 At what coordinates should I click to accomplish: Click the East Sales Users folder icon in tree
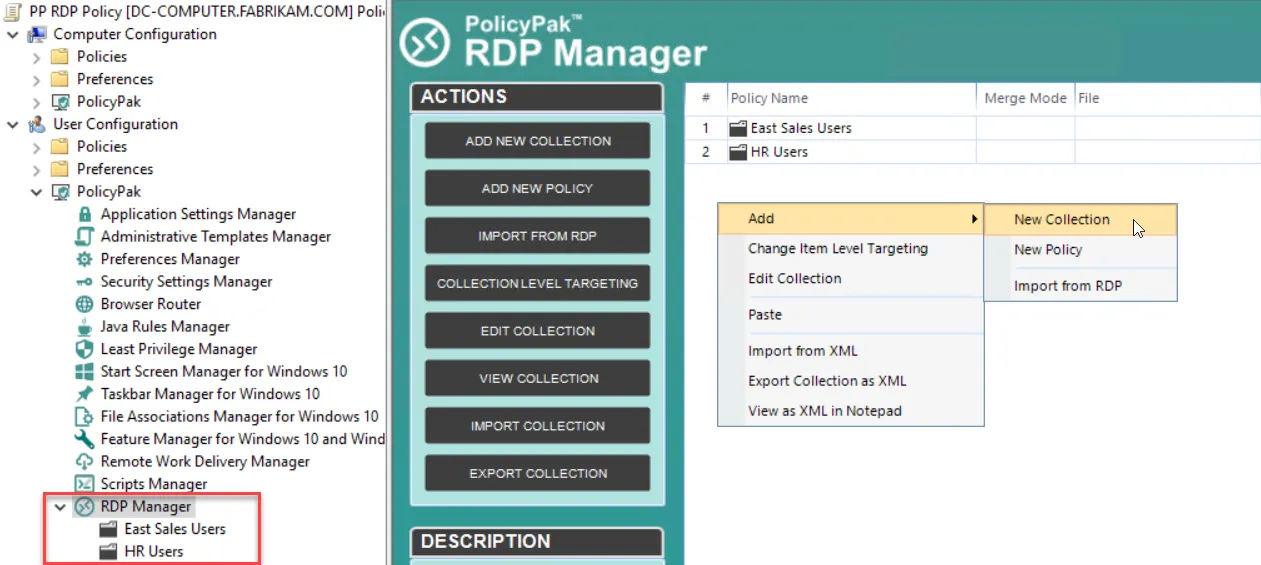[108, 529]
